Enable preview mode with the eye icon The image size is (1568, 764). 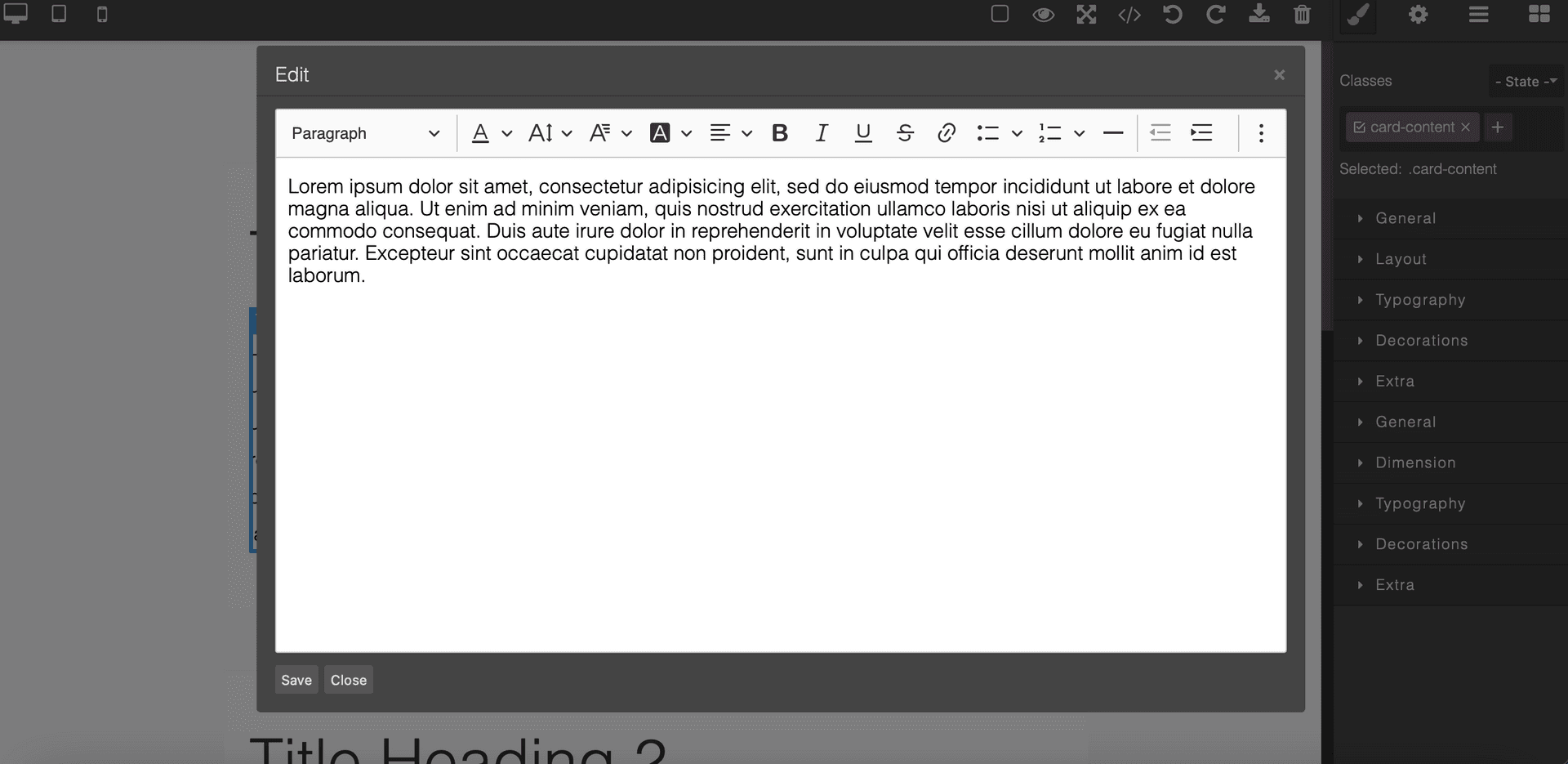1044,14
